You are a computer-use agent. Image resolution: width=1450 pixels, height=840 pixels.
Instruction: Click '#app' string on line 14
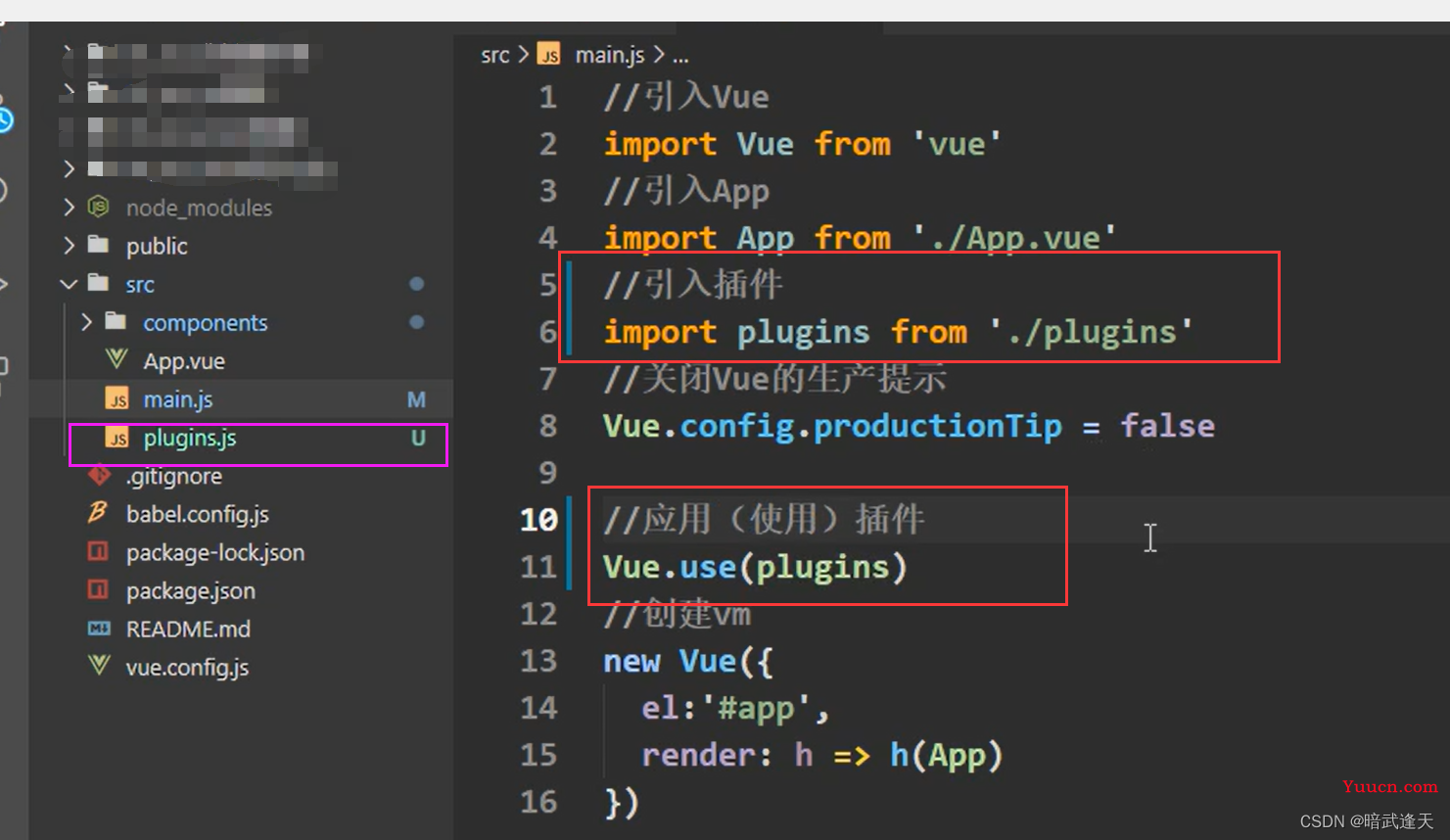pyautogui.click(x=756, y=708)
